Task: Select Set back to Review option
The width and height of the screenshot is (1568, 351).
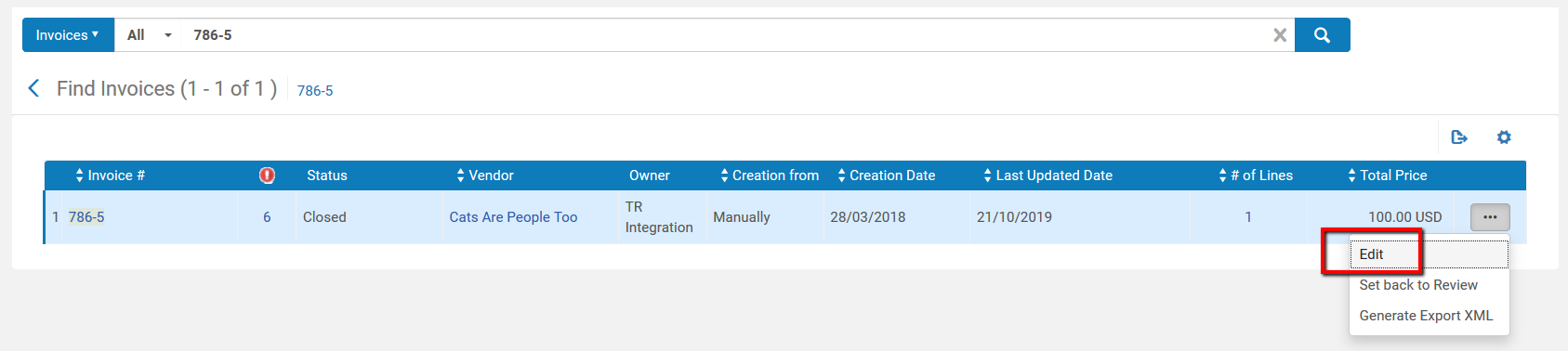Action: tap(1418, 285)
